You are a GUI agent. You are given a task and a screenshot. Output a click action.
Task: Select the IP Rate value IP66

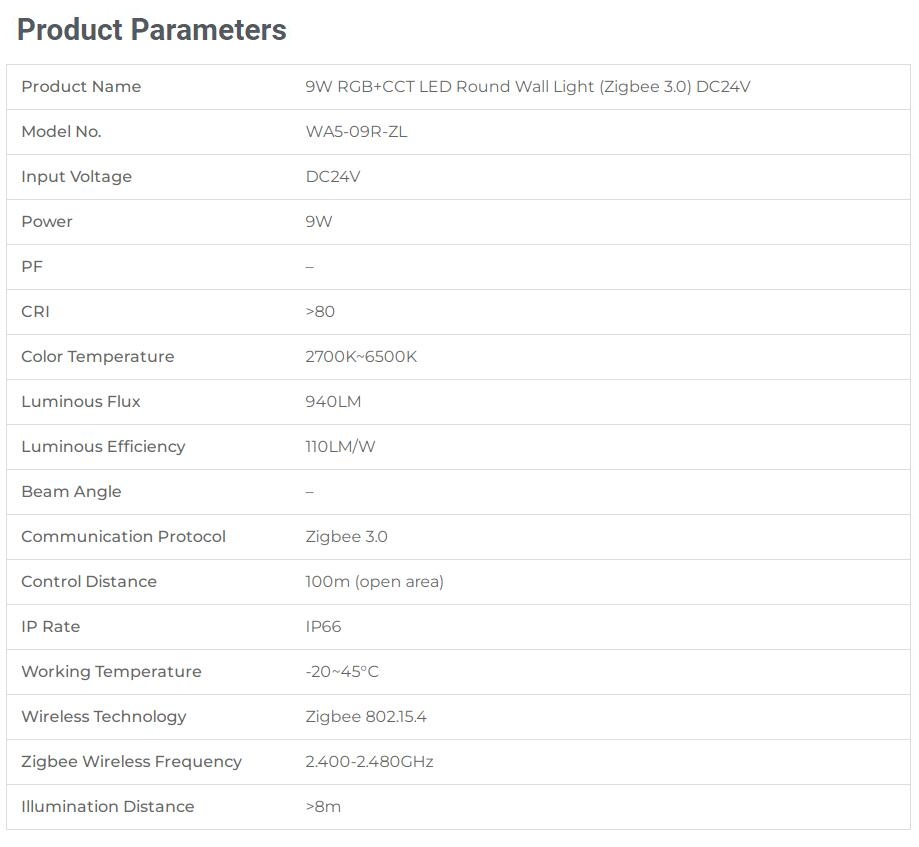(323, 627)
